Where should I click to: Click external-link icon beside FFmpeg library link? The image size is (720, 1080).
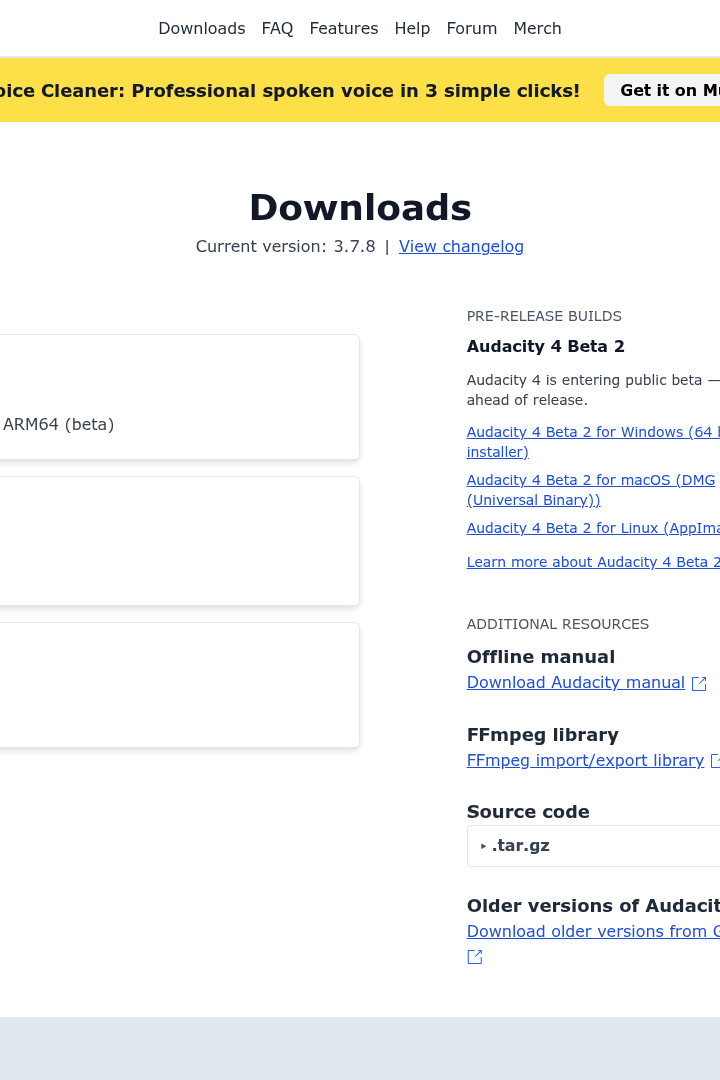pos(716,760)
